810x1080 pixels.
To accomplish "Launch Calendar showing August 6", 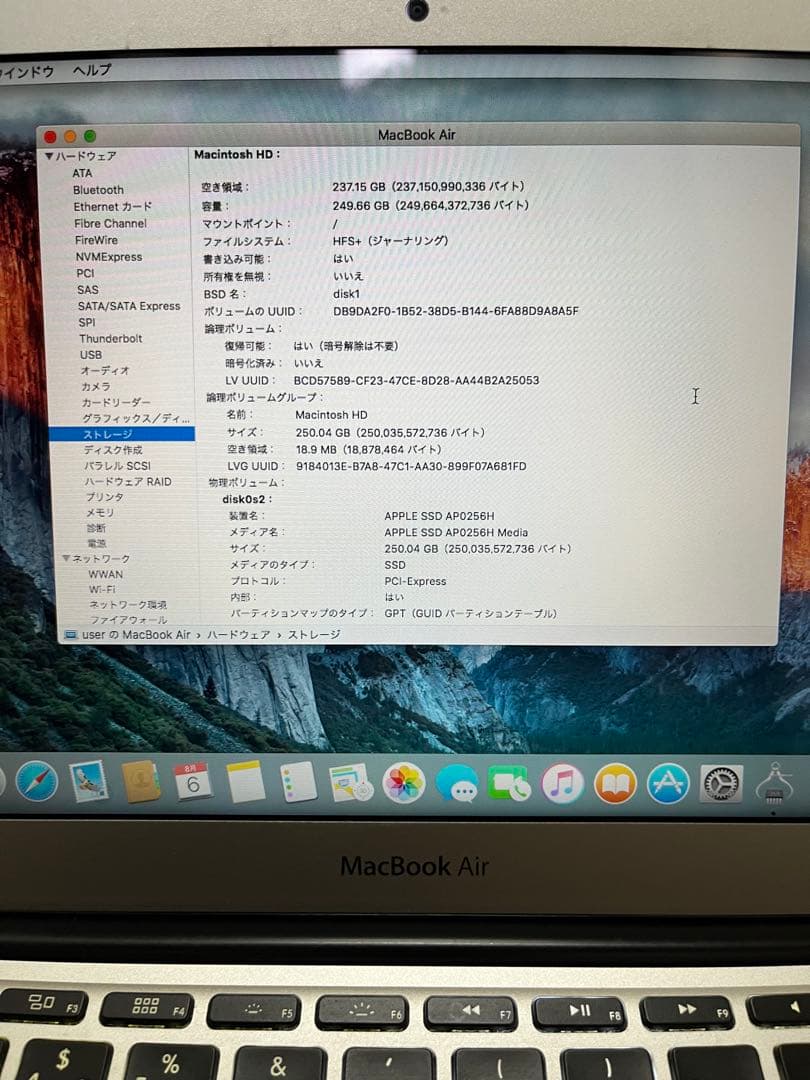I will pos(195,783).
